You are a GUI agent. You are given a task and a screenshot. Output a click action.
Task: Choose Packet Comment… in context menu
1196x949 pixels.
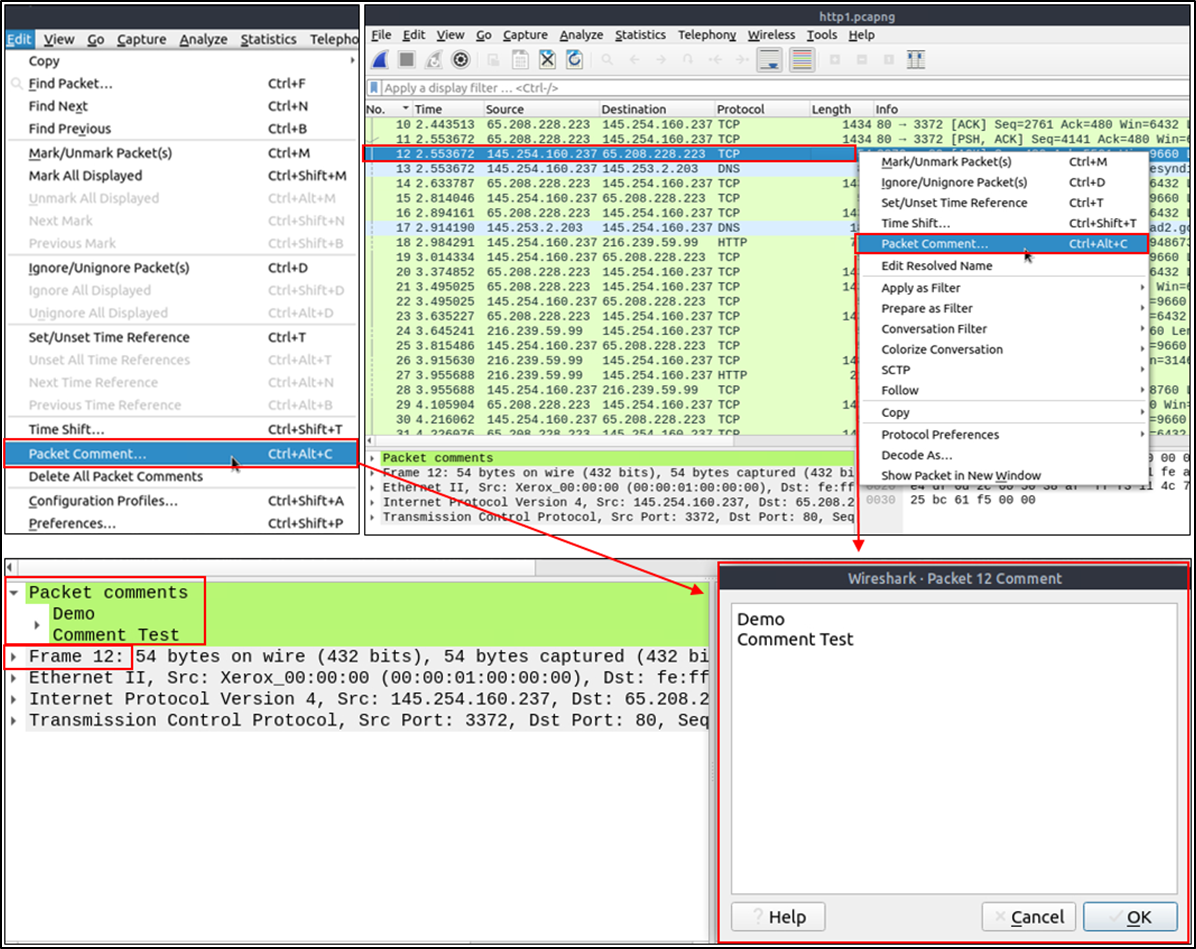1003,244
